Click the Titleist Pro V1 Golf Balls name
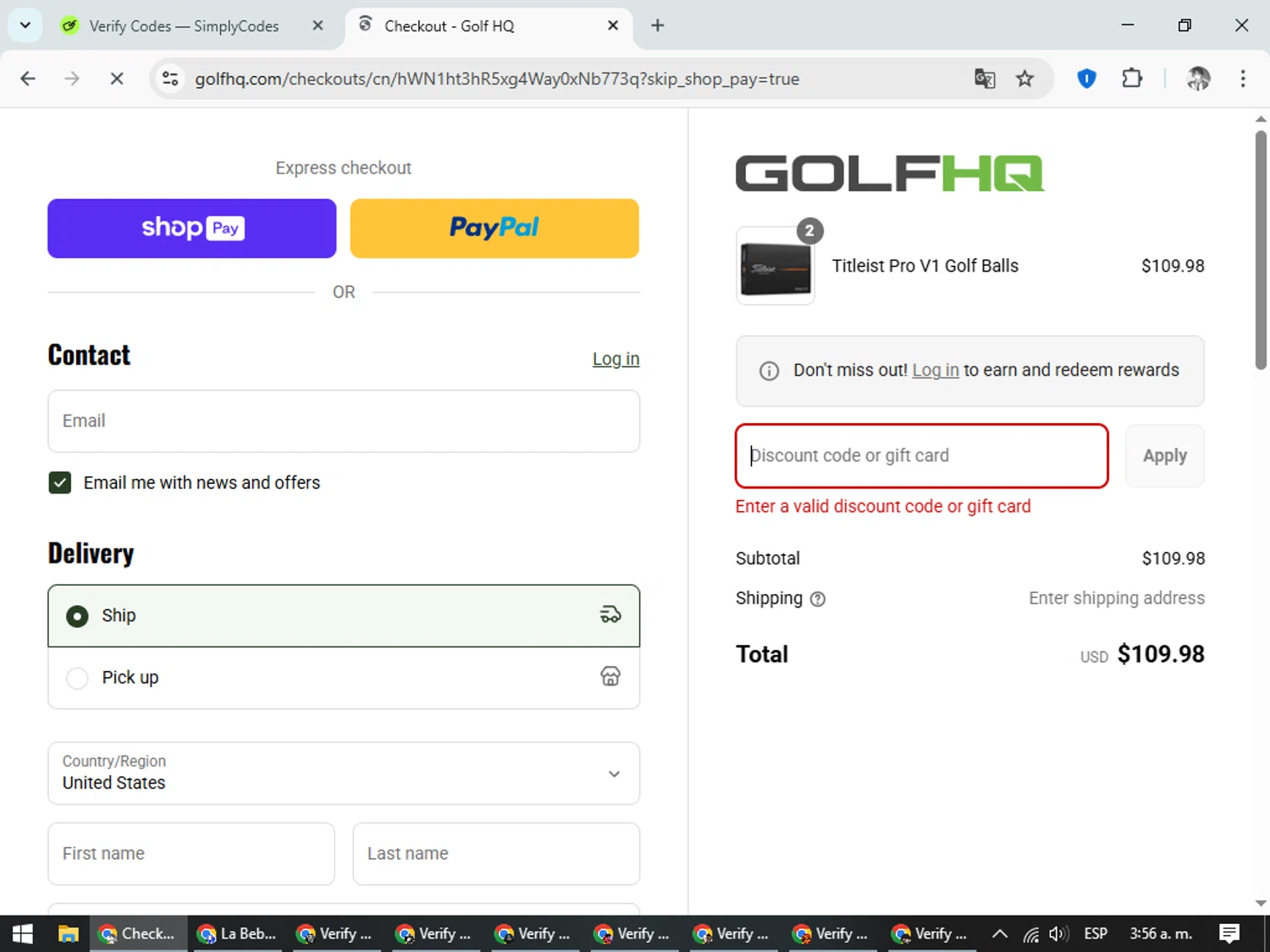Screen dimensions: 1270x952 point(925,266)
